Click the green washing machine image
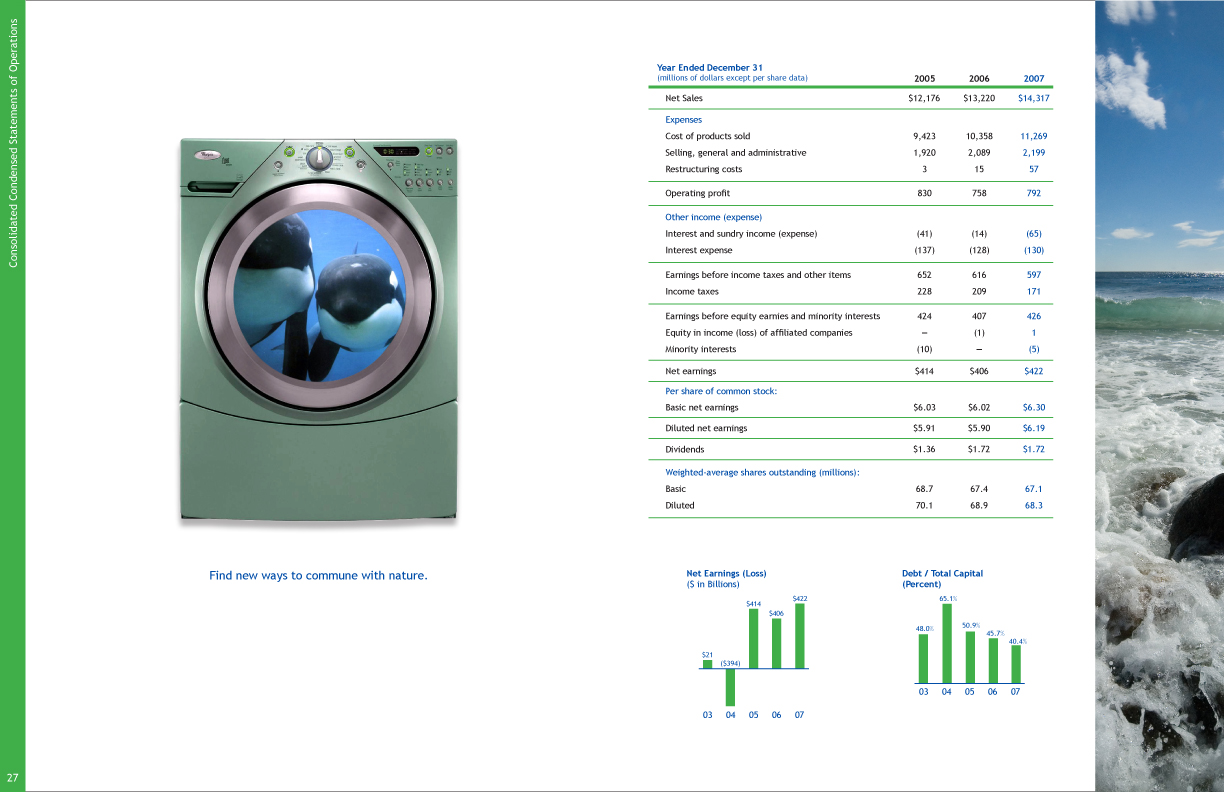The image size is (1224, 792). 319,330
